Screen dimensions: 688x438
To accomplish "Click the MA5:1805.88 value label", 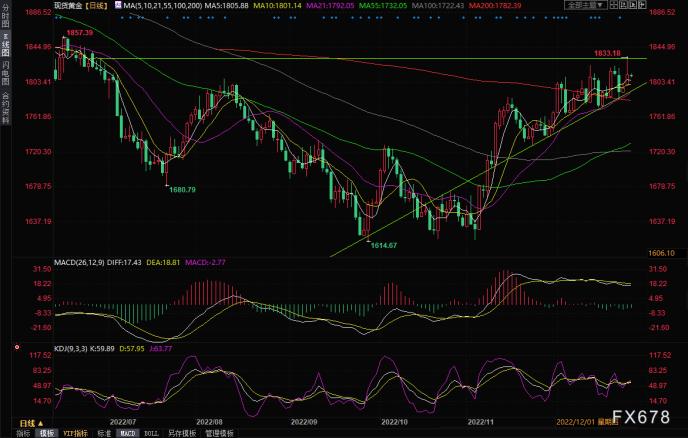I will click(226, 6).
